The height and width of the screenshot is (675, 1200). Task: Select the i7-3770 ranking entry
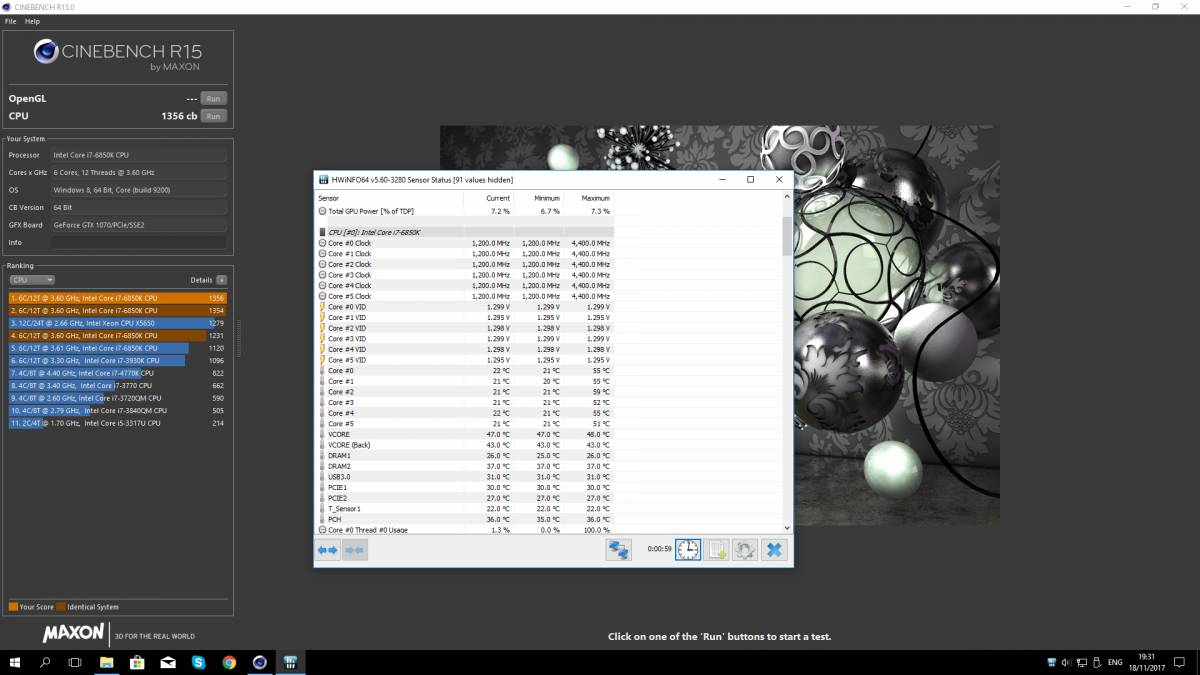coord(118,385)
